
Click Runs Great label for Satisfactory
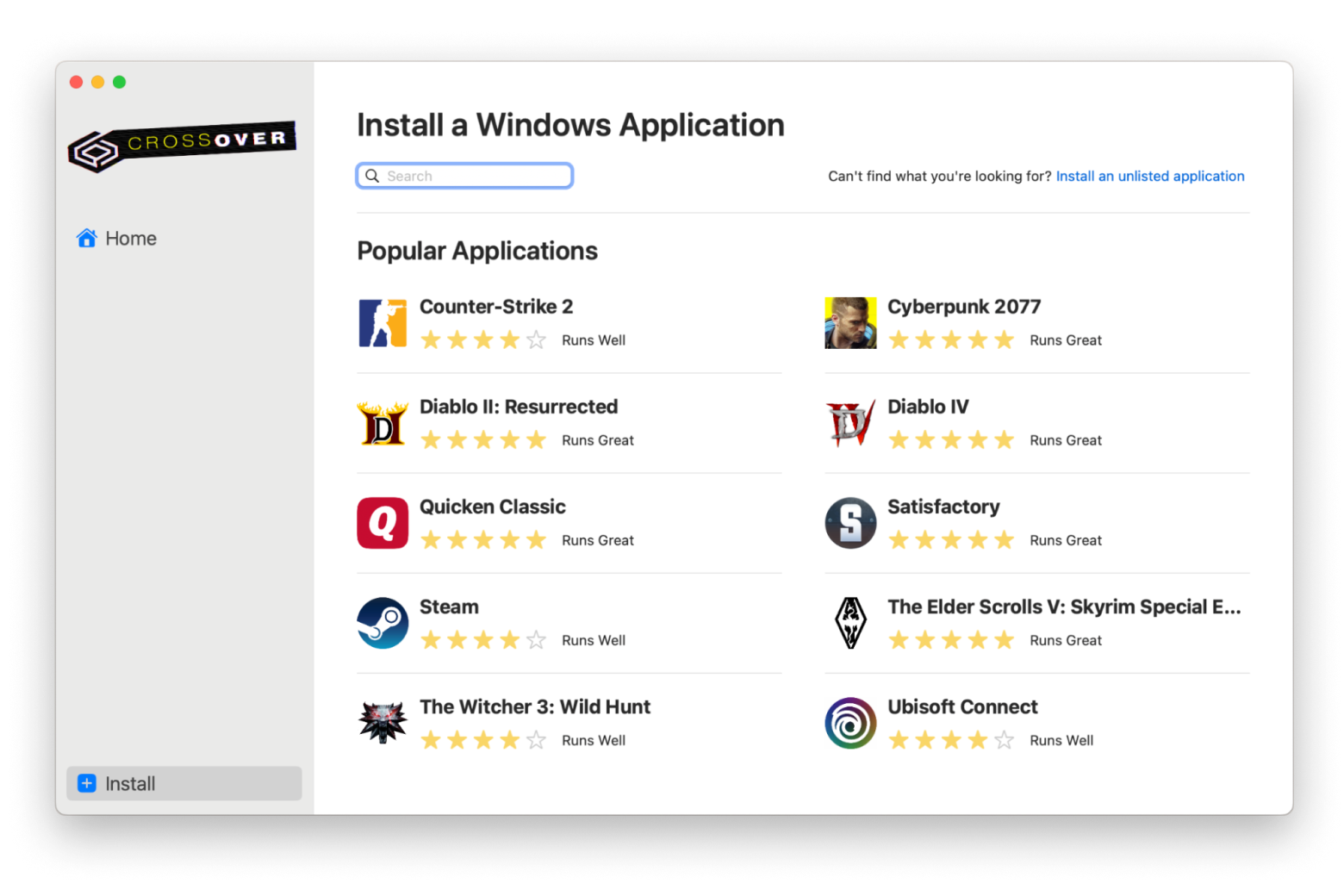click(1066, 540)
